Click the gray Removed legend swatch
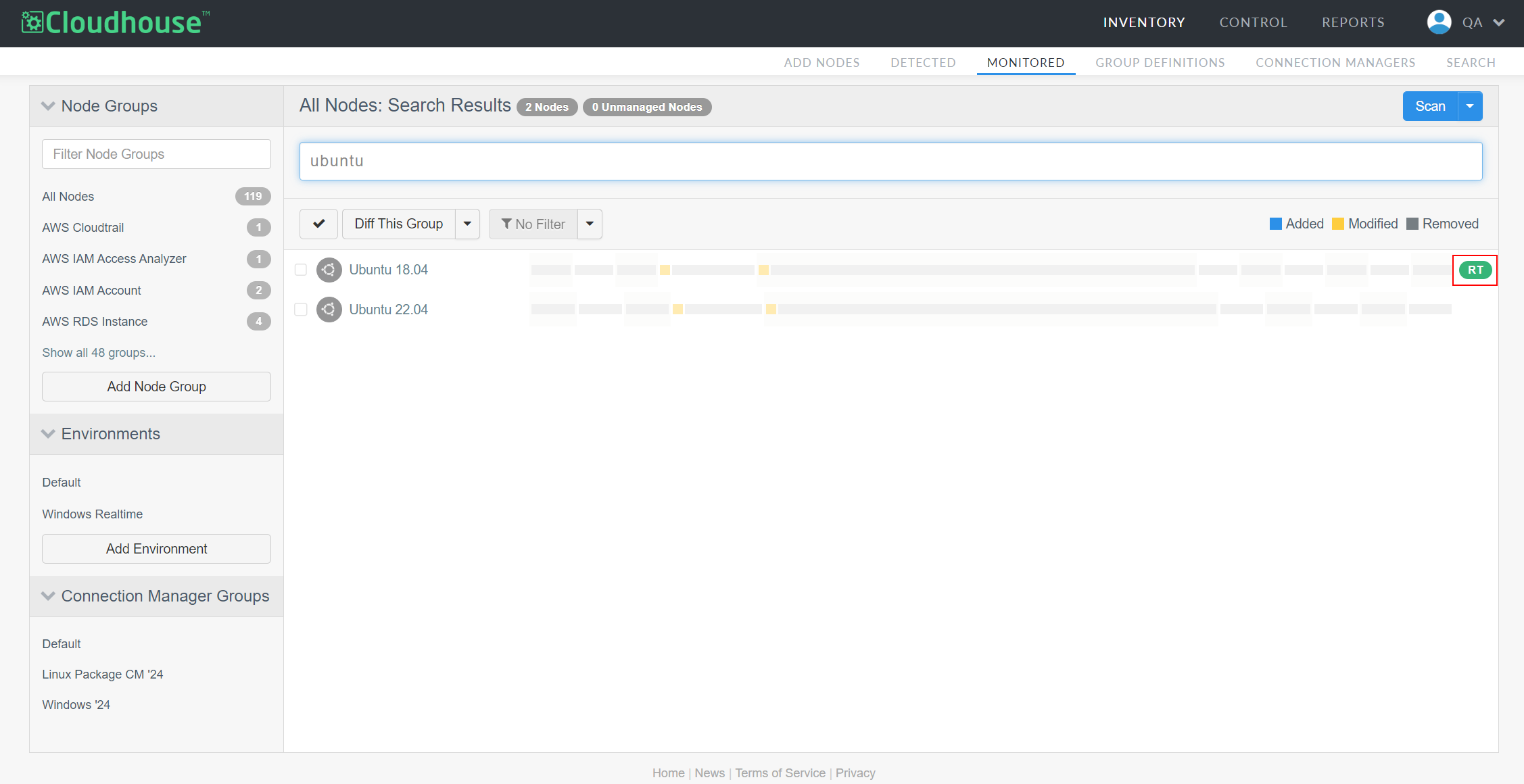This screenshot has height=784, width=1524. click(x=1412, y=224)
